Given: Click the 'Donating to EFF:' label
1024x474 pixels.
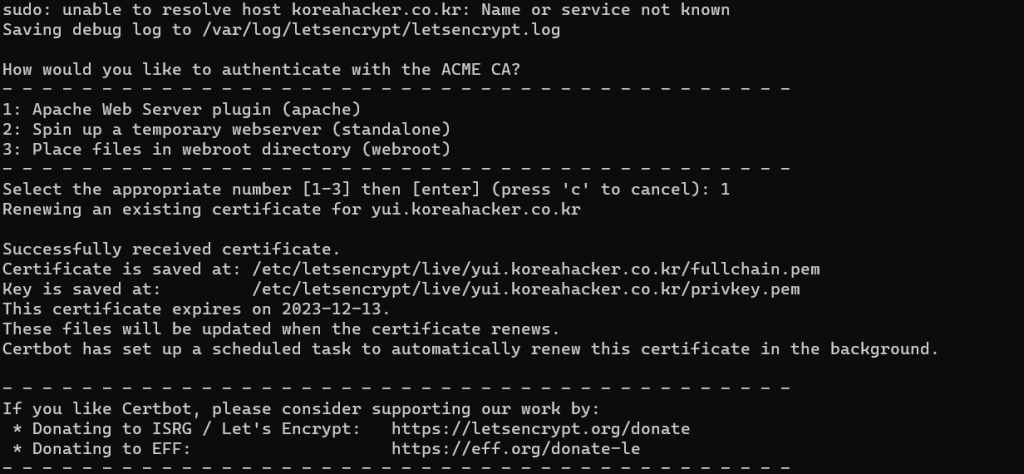Looking at the screenshot, I should (102, 449).
